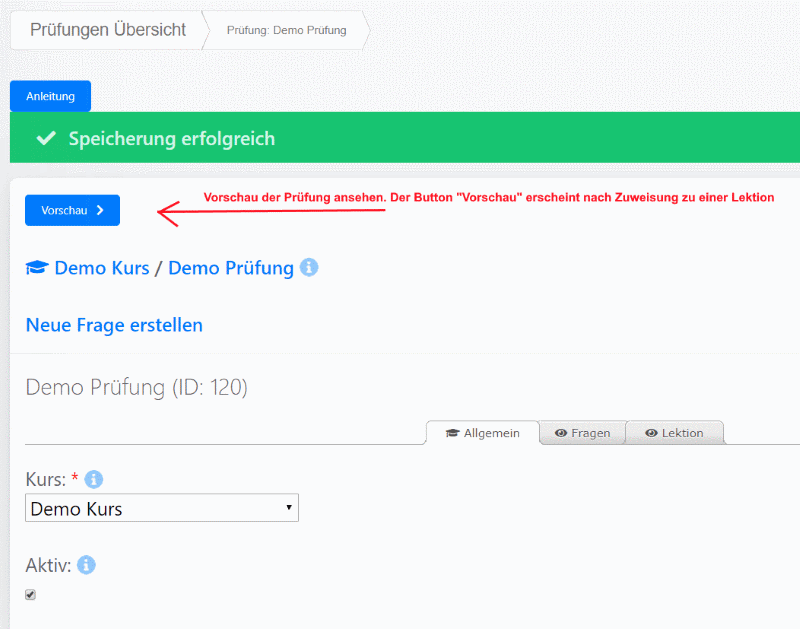This screenshot has width=800, height=629.
Task: Open the Kurs dropdown showing Demo Kurs
Action: point(161,508)
